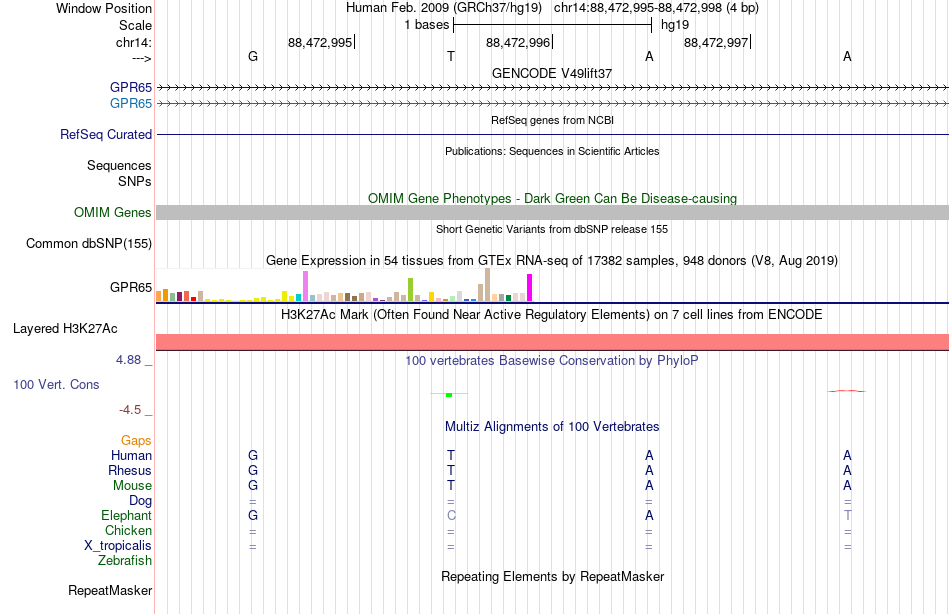Click the Common dbSNP(155) track label
The height and width of the screenshot is (614, 950).
(x=89, y=244)
